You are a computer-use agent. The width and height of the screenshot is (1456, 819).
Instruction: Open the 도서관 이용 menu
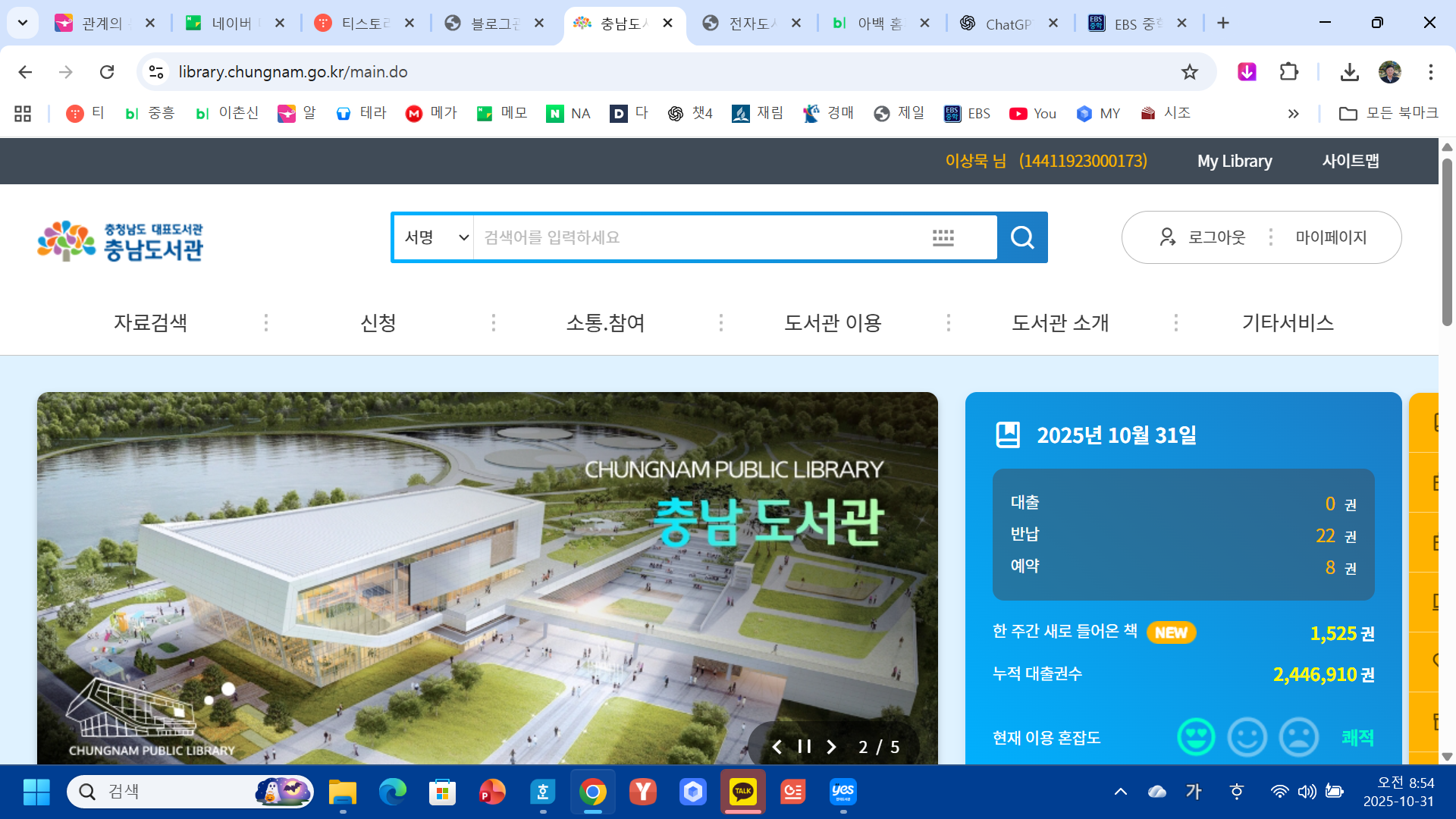(833, 322)
